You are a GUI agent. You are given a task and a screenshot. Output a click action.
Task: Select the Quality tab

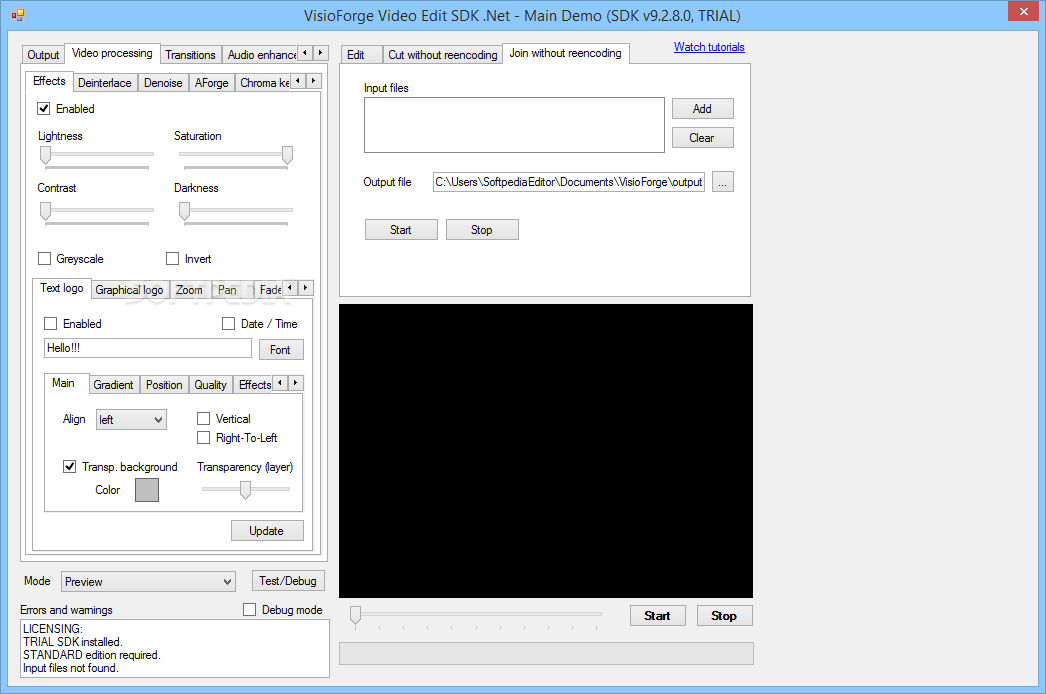[x=211, y=384]
